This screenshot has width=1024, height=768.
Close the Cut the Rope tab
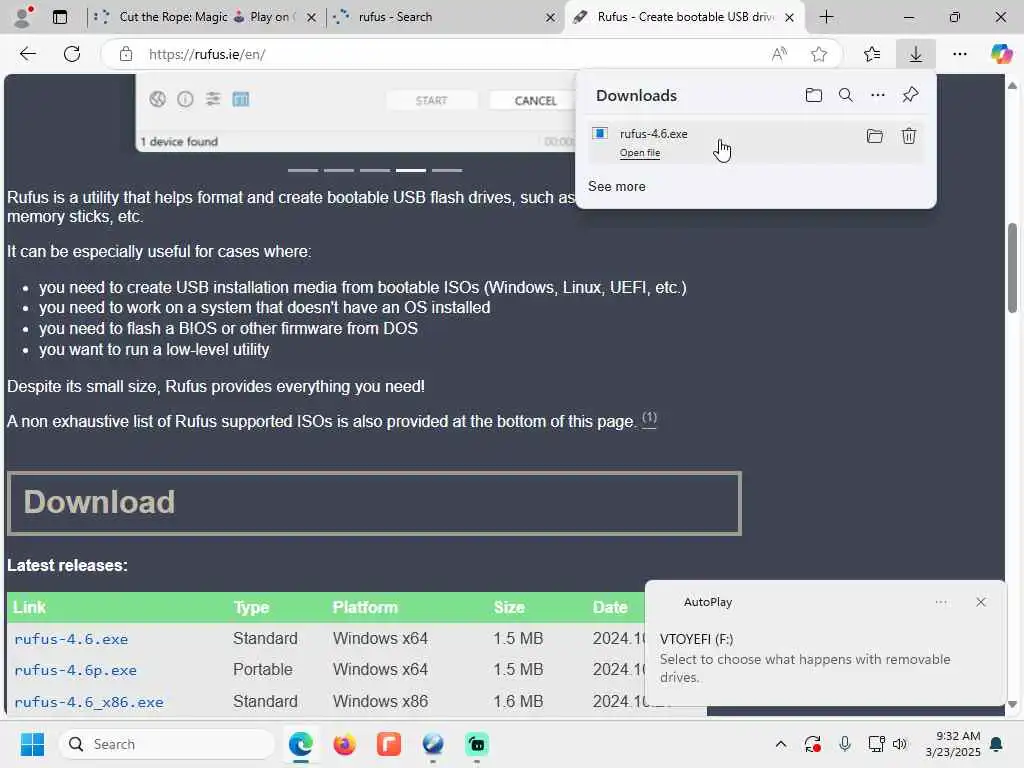pyautogui.click(x=312, y=18)
